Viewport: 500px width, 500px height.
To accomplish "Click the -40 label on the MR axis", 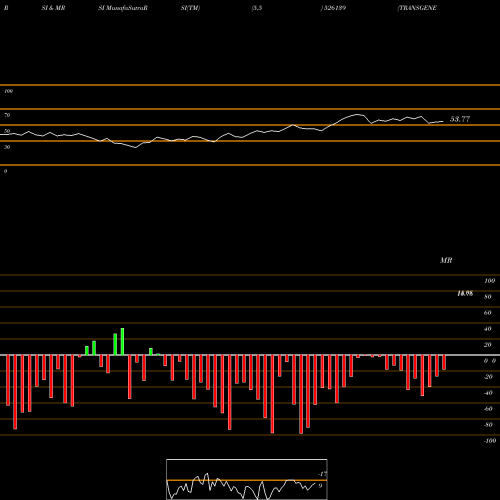I will (488, 393).
